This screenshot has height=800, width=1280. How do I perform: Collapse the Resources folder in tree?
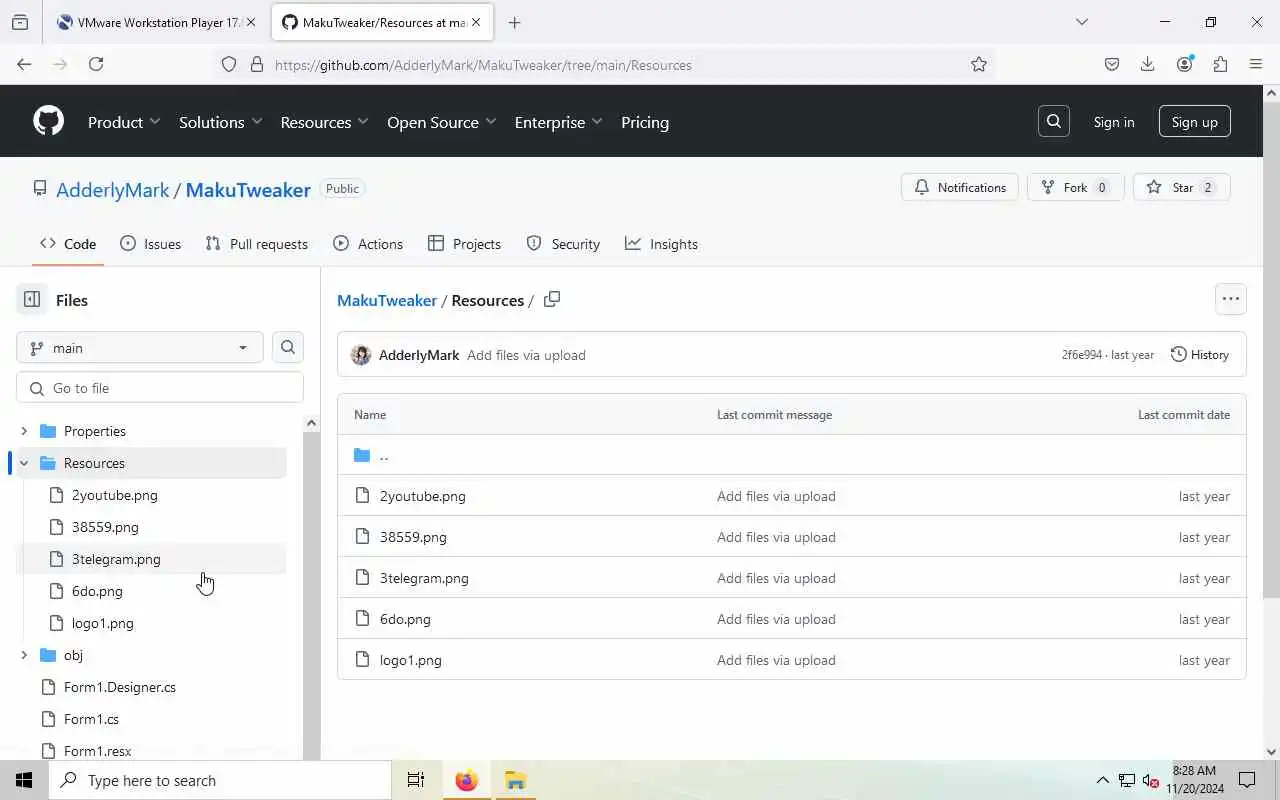[24, 463]
